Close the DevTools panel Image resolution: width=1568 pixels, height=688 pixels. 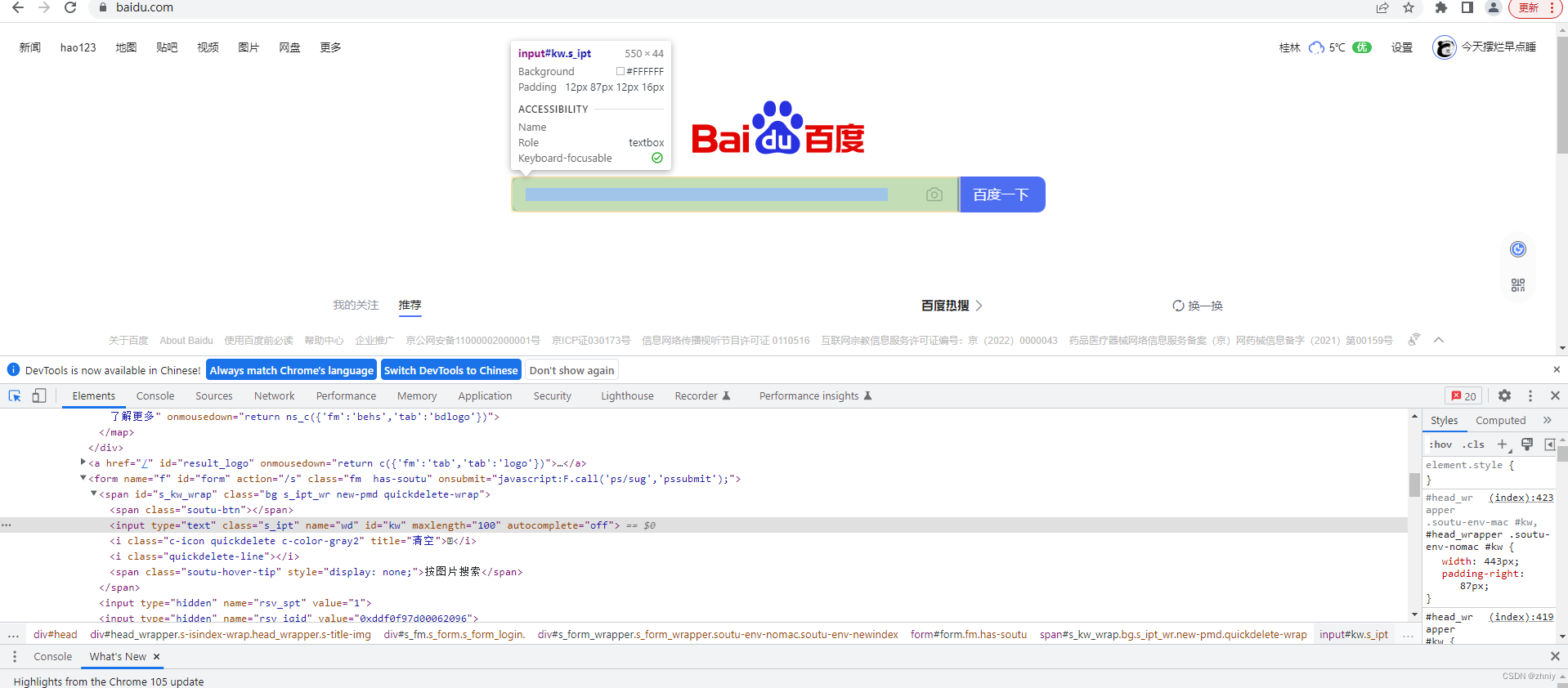[1555, 395]
